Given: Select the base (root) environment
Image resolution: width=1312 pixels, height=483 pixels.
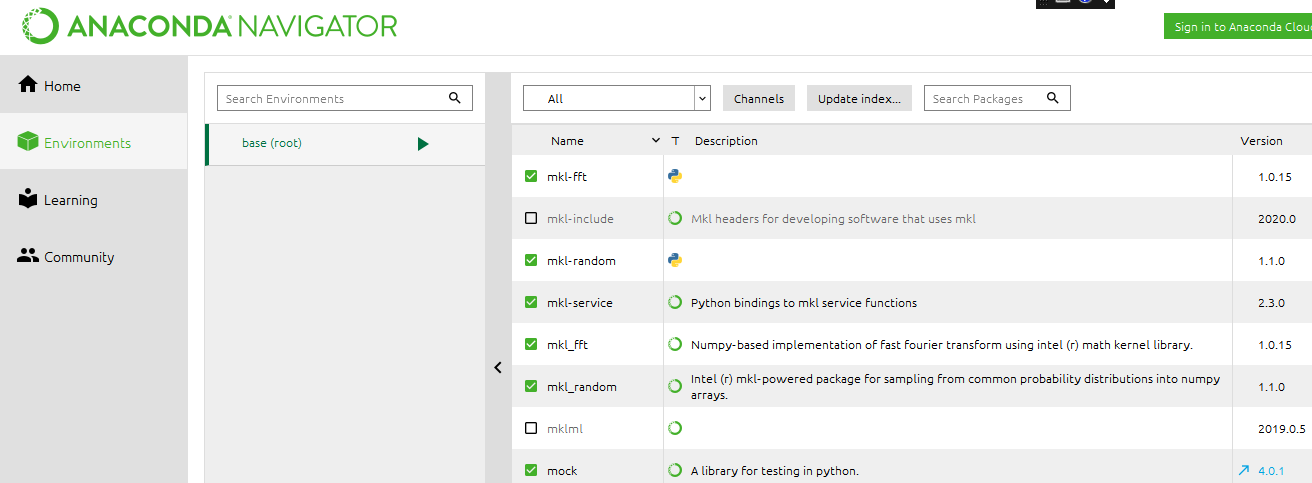Looking at the screenshot, I should [345, 144].
